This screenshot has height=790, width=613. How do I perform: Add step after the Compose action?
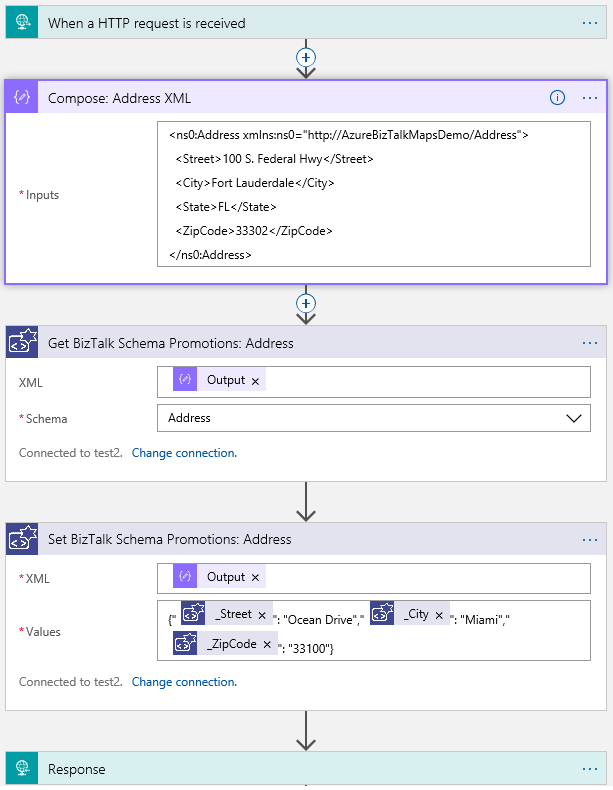click(306, 303)
